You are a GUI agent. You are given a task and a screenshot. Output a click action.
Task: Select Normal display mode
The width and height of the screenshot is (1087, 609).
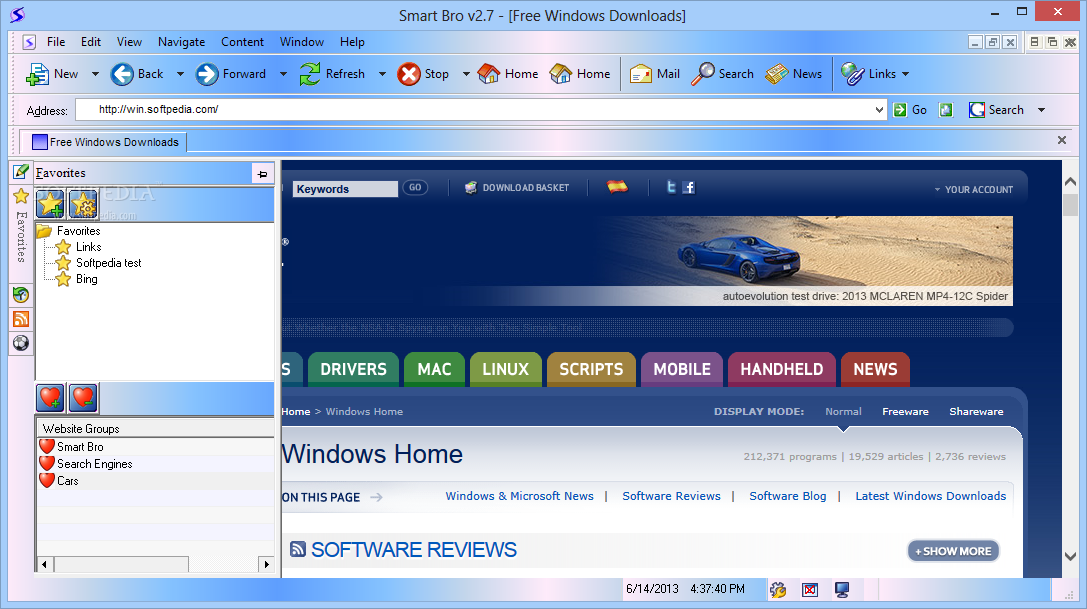point(843,411)
